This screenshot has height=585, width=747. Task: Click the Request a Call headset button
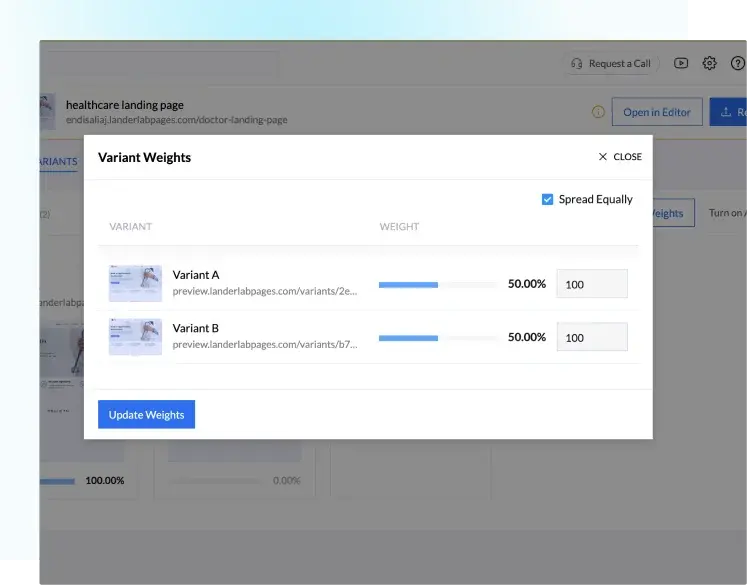(611, 63)
